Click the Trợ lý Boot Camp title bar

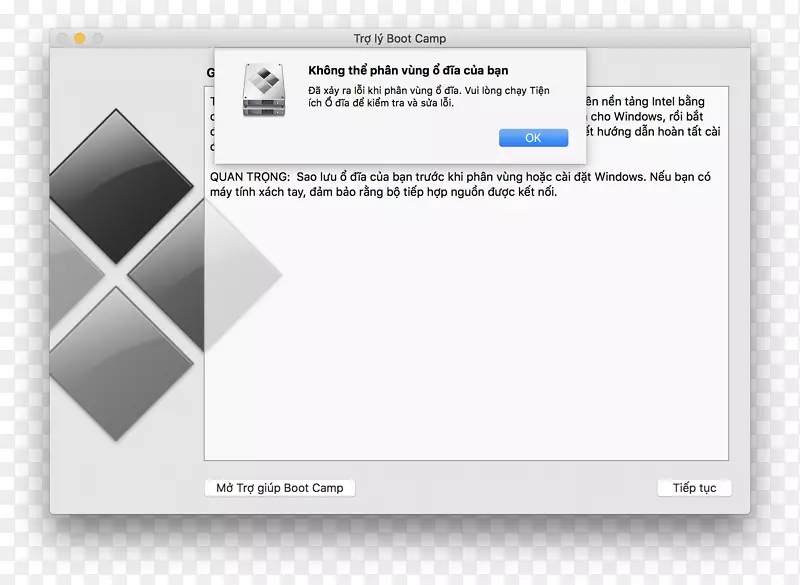pyautogui.click(x=400, y=37)
